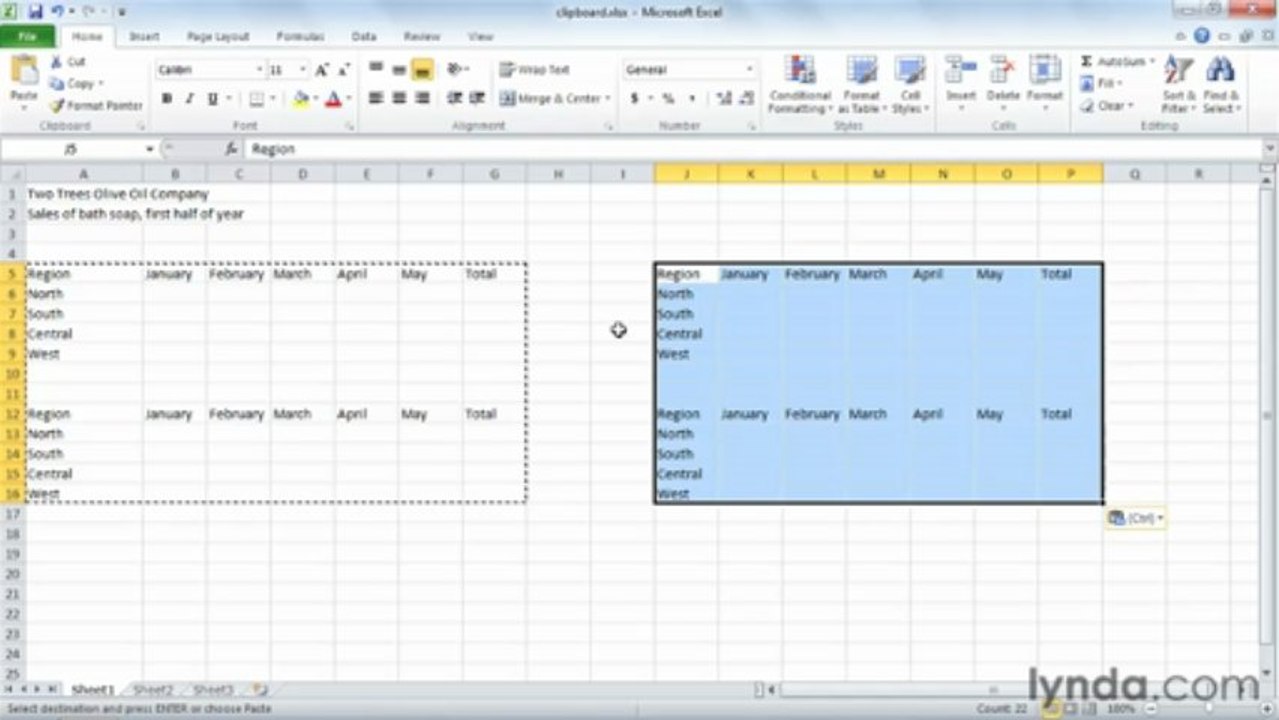Switch to the Data tab
Viewport: 1279px width, 720px height.
pyautogui.click(x=364, y=36)
